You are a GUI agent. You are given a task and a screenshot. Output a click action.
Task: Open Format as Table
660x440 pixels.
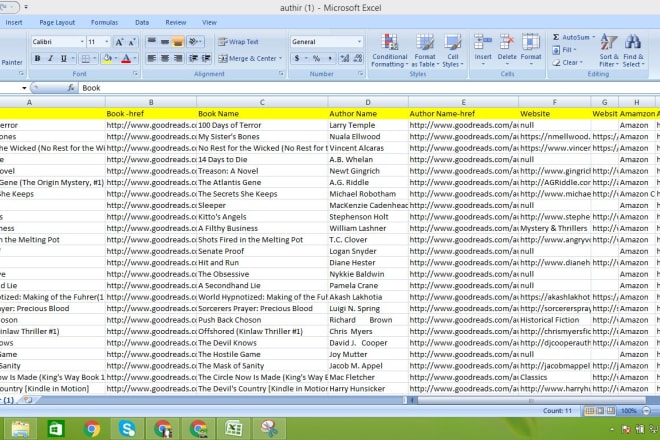pyautogui.click(x=425, y=51)
